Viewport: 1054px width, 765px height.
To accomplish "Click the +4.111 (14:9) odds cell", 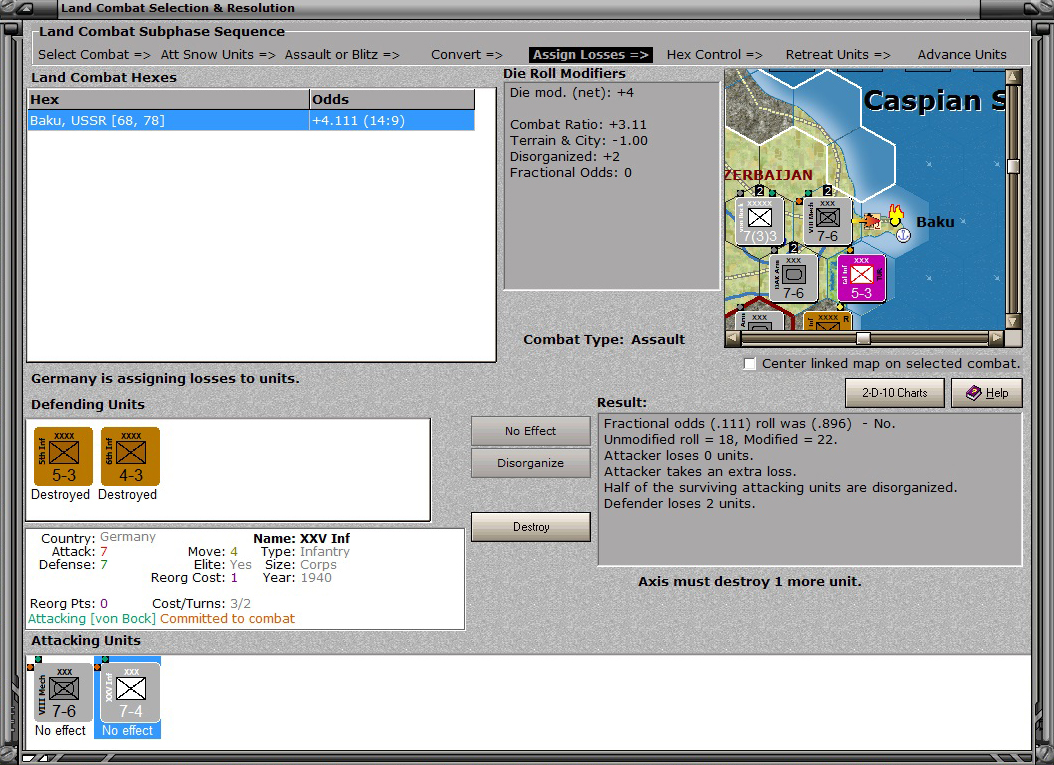I will tap(392, 120).
